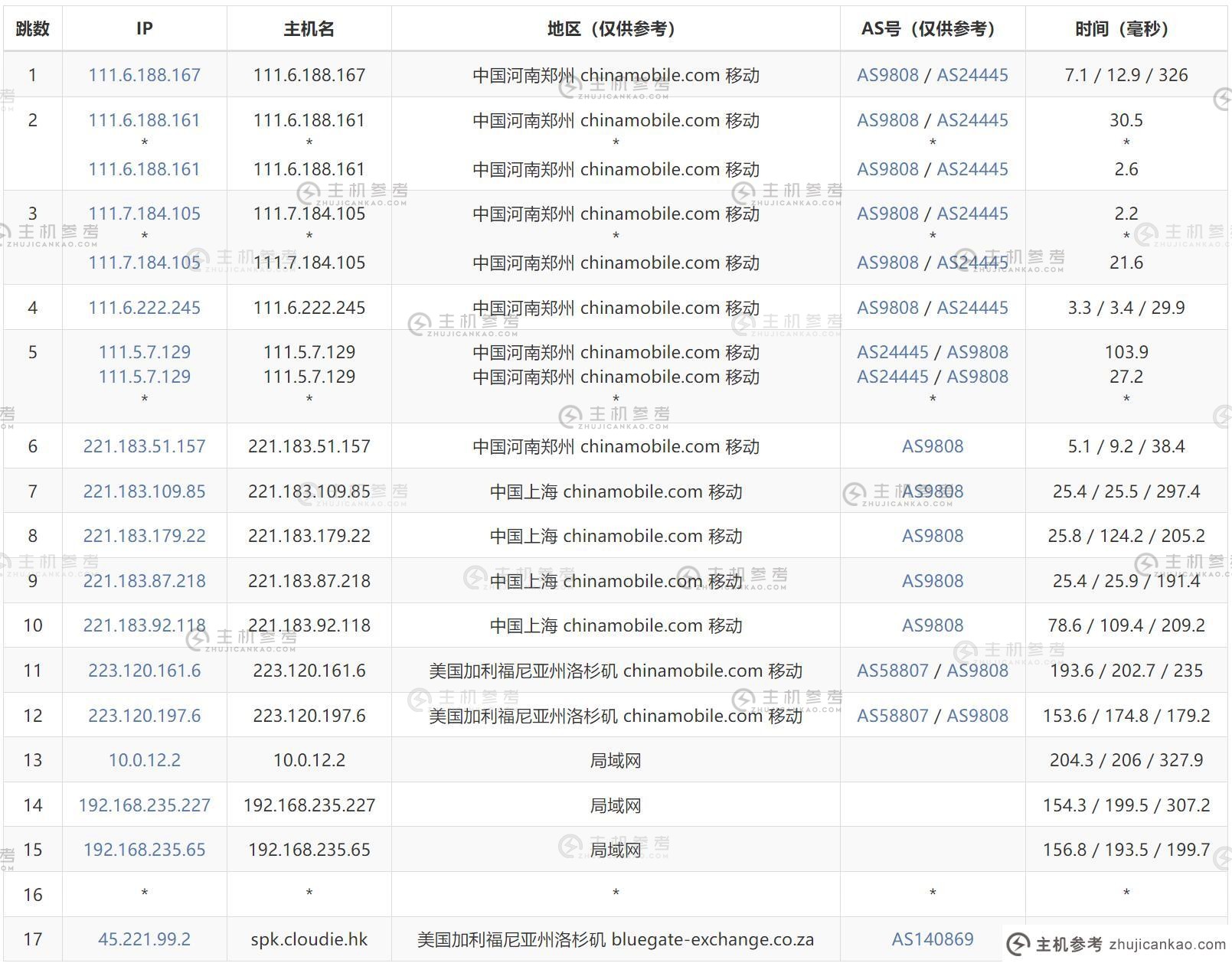Open IP link 192.168.235.65
The height and width of the screenshot is (963, 1232).
click(144, 850)
